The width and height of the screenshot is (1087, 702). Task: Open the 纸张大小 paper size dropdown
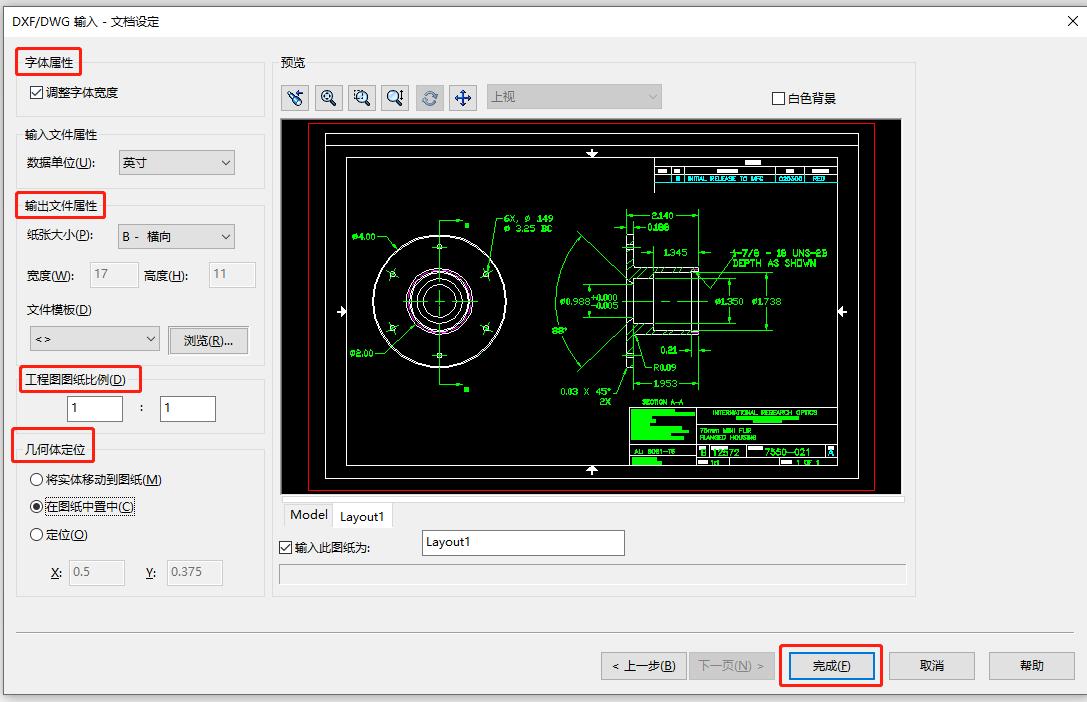tap(176, 236)
